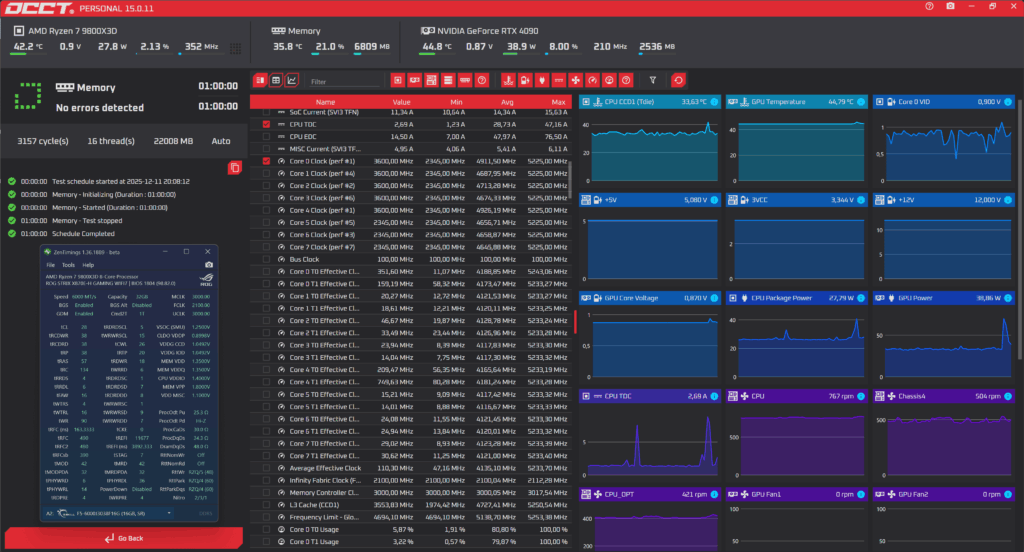The image size is (1024, 552).
Task: Click the 'Memory - Test stopped' log entry
Action: [87, 221]
